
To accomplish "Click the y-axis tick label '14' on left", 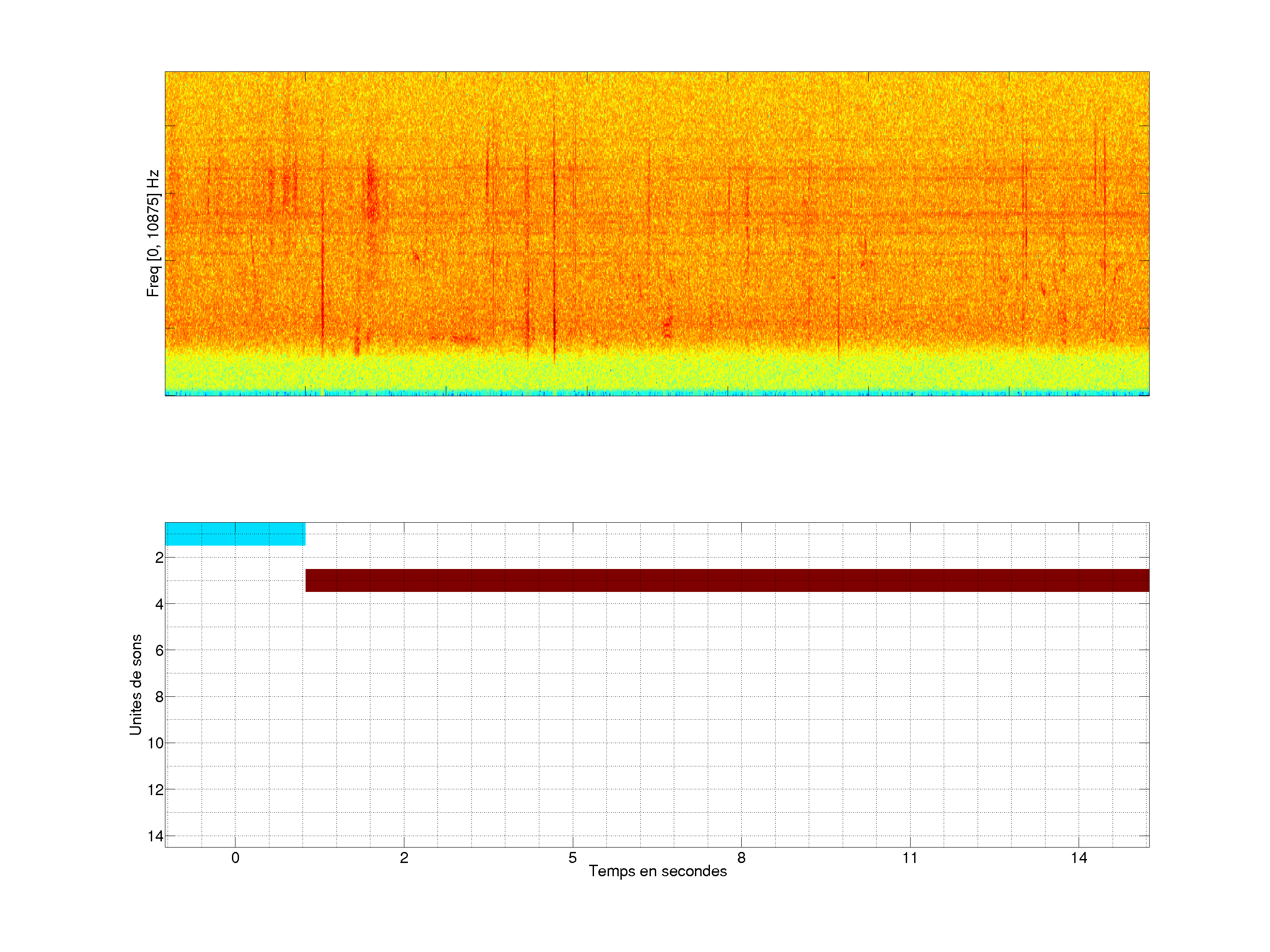I will 156,836.
